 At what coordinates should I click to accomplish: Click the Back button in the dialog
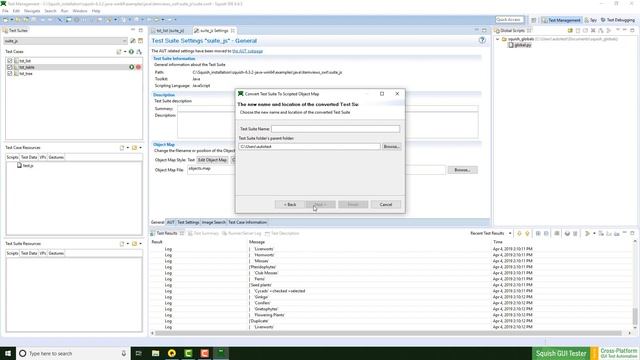(x=290, y=204)
